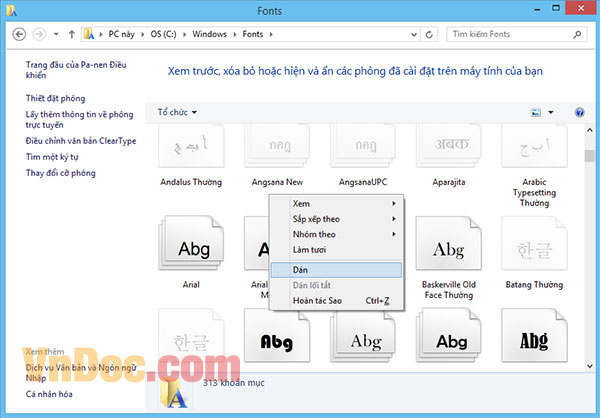
Task: Select the Aparajita font icon
Action: [449, 146]
